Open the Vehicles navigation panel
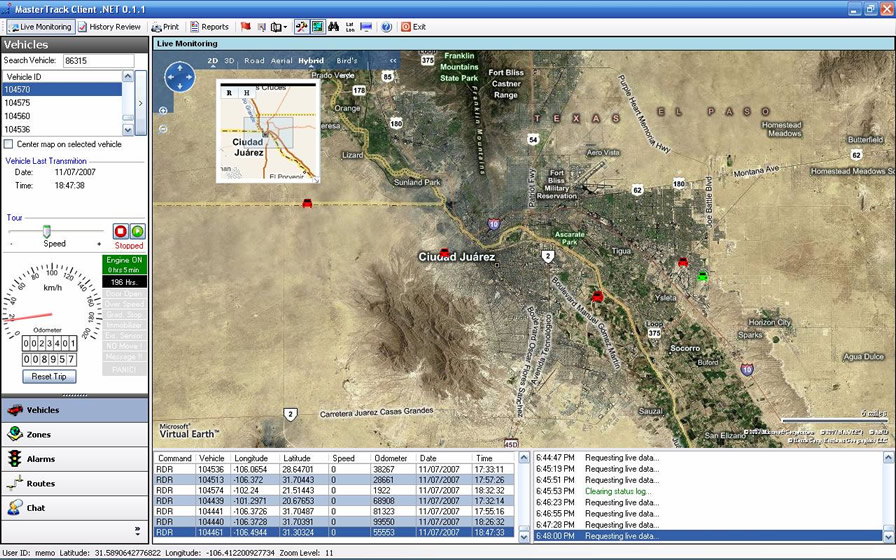The height and width of the screenshot is (560, 896). point(75,410)
